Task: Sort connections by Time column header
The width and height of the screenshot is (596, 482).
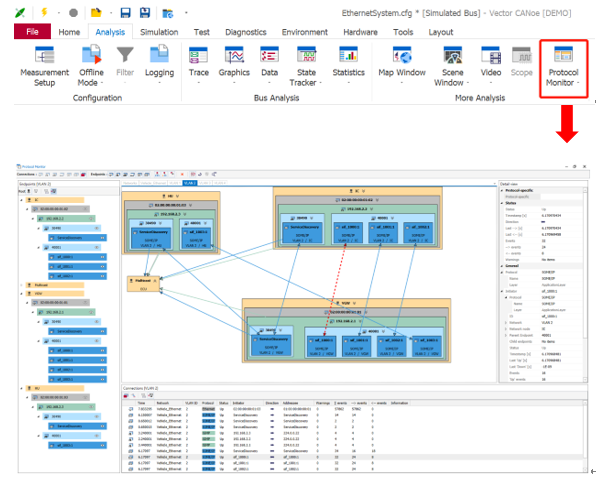Action: (x=141, y=403)
